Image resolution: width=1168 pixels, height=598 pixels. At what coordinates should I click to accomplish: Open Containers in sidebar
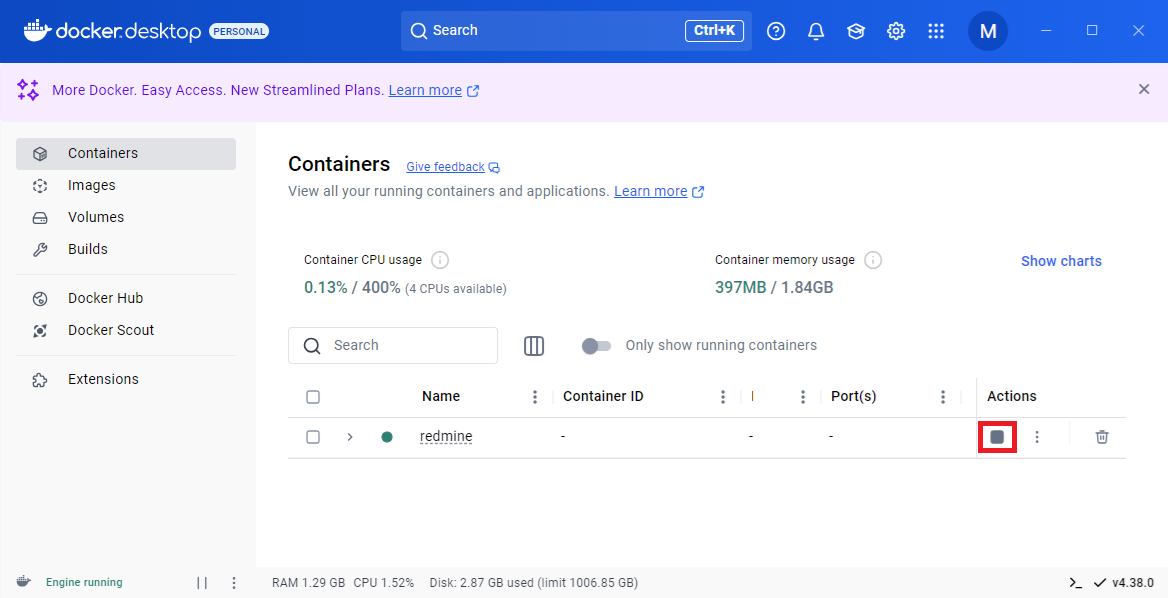pos(126,153)
